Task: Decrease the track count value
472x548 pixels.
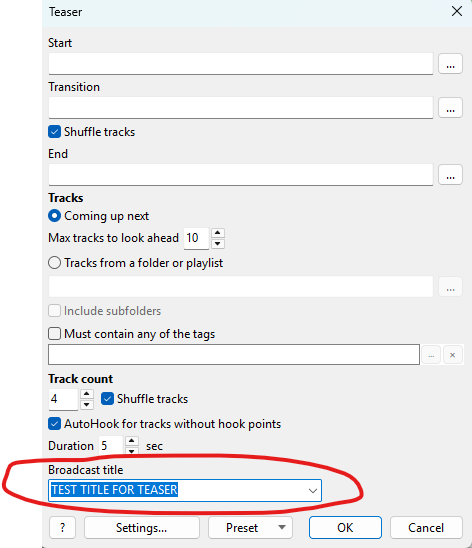Action: click(87, 405)
